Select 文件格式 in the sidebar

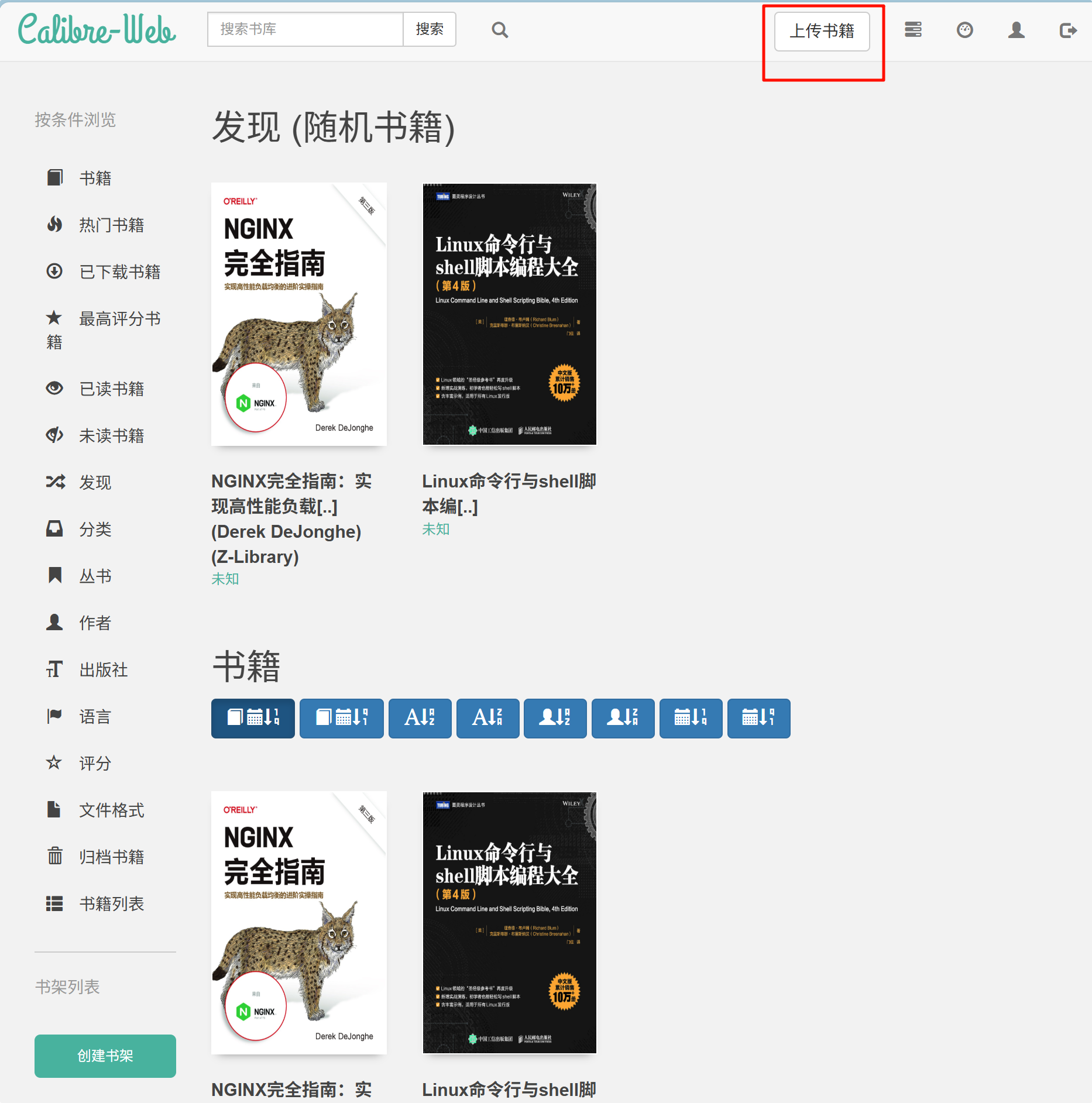coord(111,810)
